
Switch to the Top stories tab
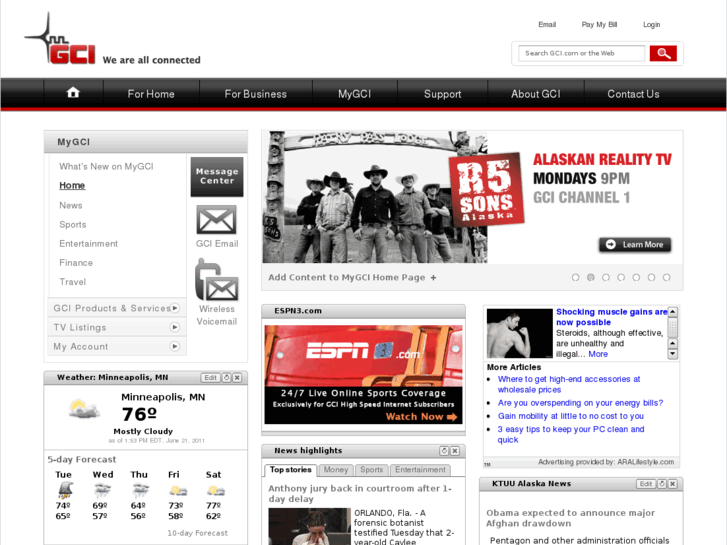291,470
